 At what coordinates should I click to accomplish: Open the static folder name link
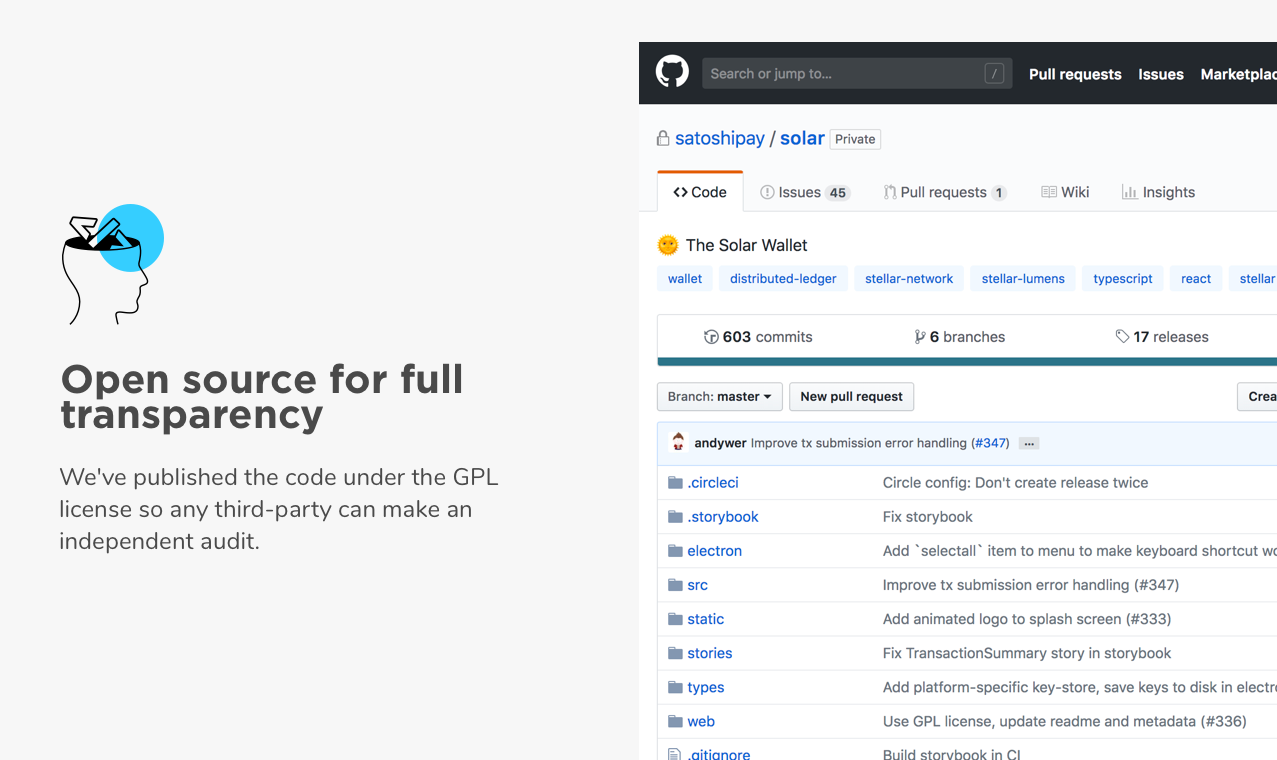tap(705, 619)
